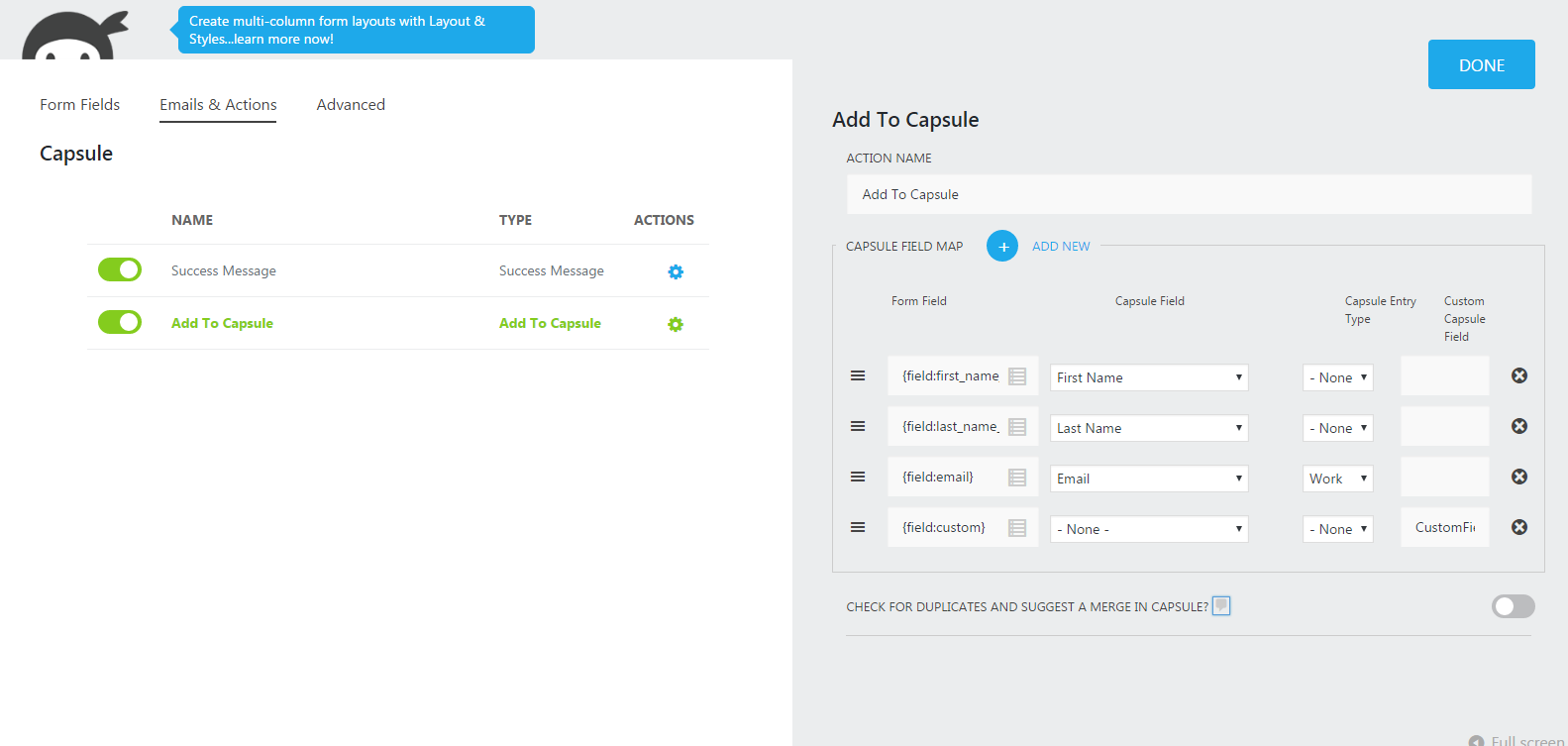
Task: Open settings gear for Success Message action
Action: (x=676, y=271)
